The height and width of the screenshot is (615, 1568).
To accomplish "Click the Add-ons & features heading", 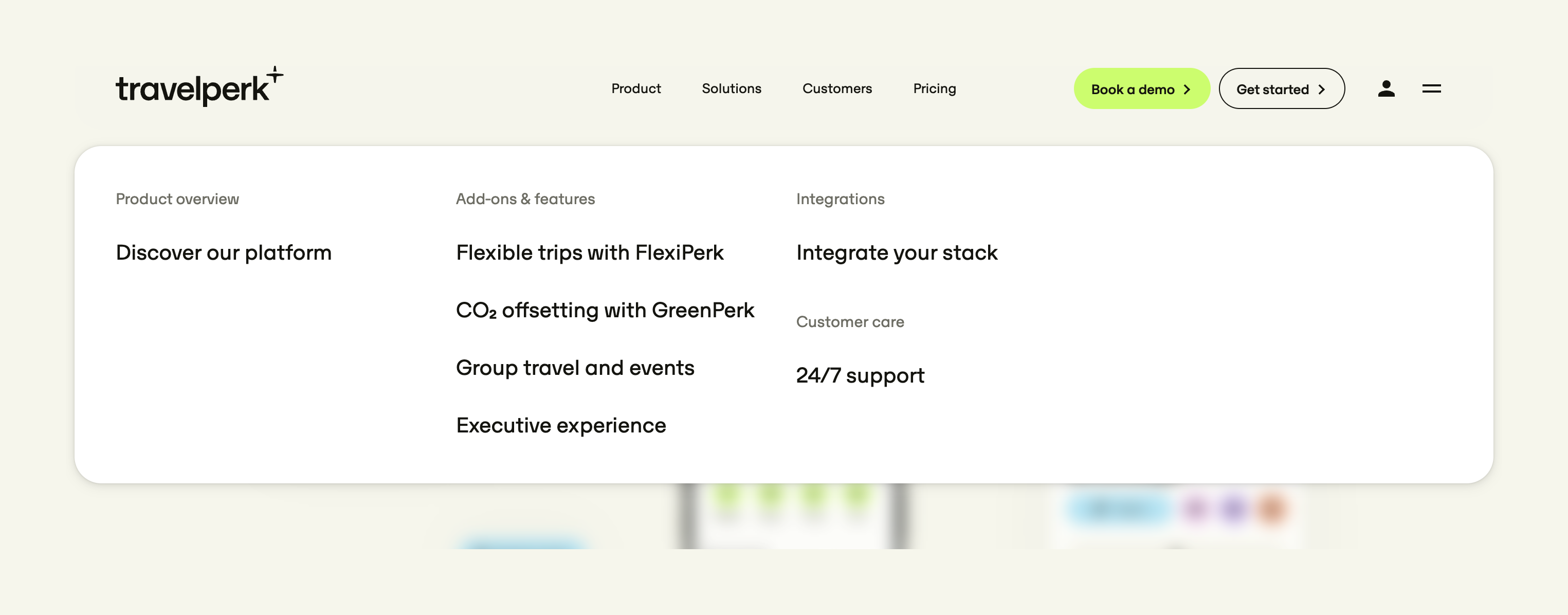I will coord(525,199).
